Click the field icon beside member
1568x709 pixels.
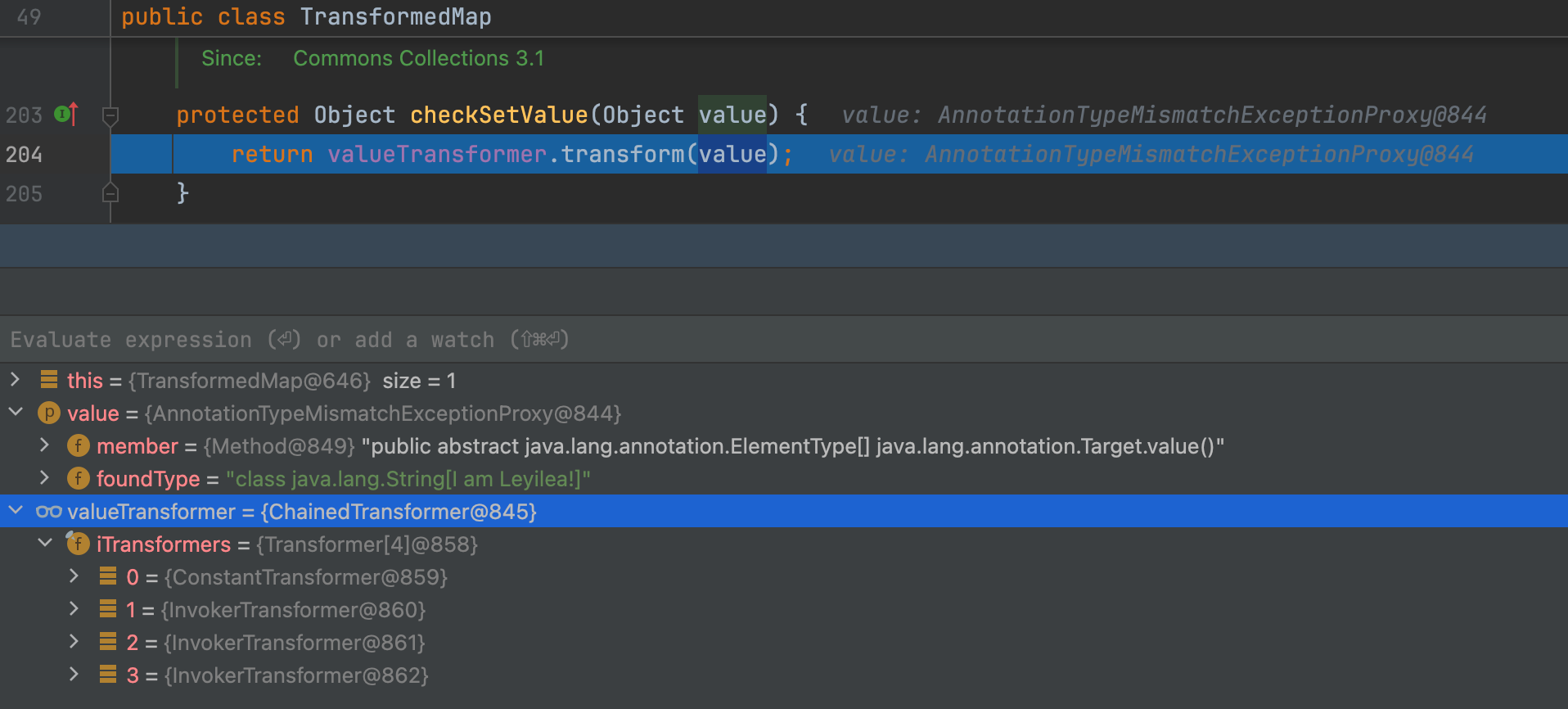click(79, 446)
